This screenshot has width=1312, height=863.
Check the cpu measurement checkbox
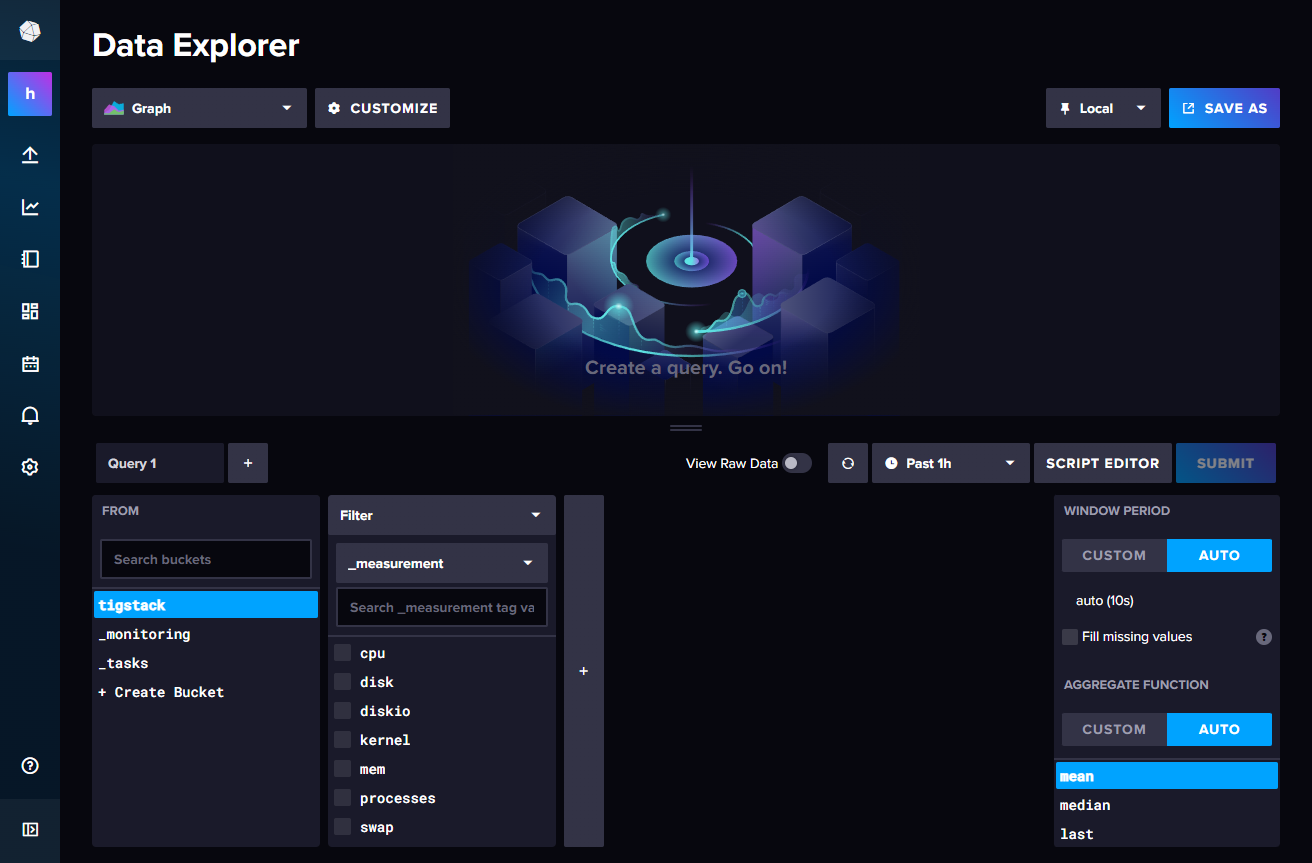click(341, 653)
